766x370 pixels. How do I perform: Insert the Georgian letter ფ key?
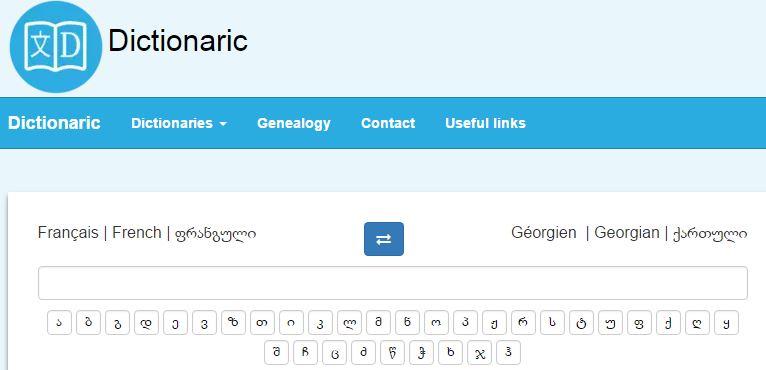639,323
